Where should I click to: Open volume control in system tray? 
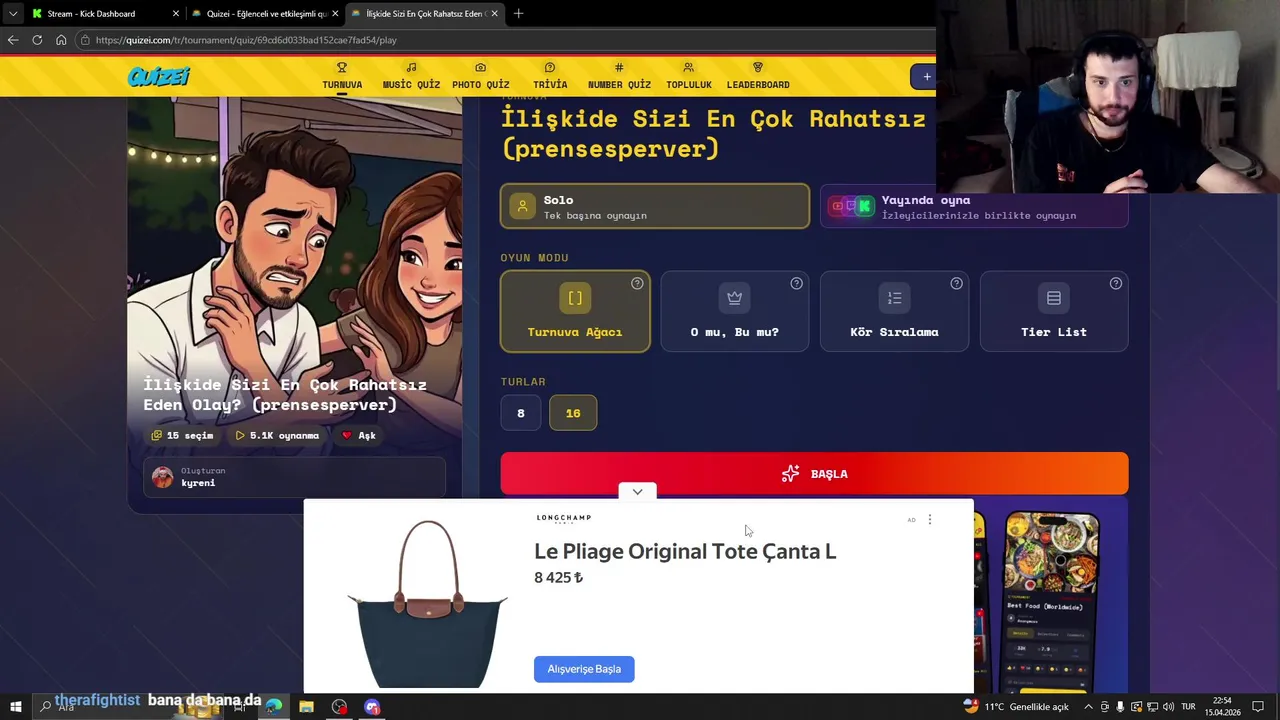click(x=1168, y=707)
